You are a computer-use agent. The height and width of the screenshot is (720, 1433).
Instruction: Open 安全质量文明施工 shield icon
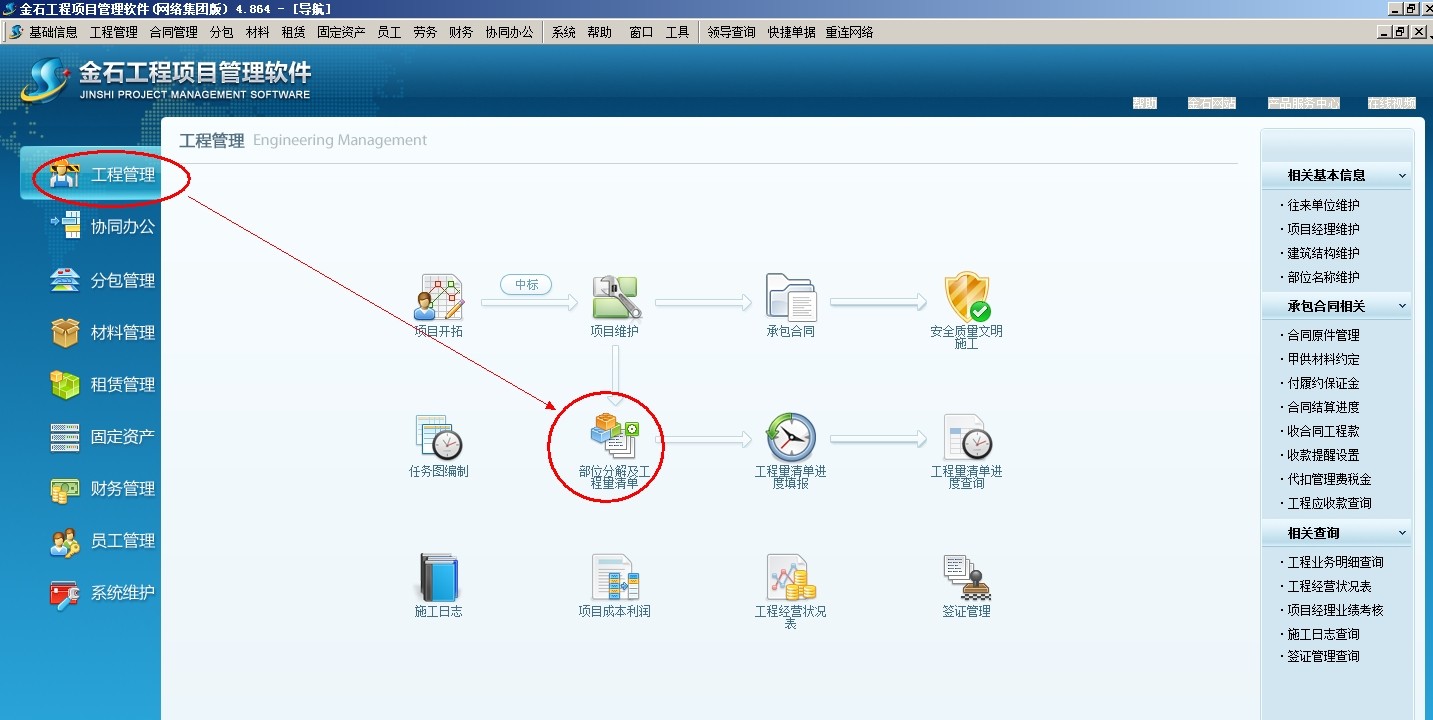pyautogui.click(x=966, y=298)
